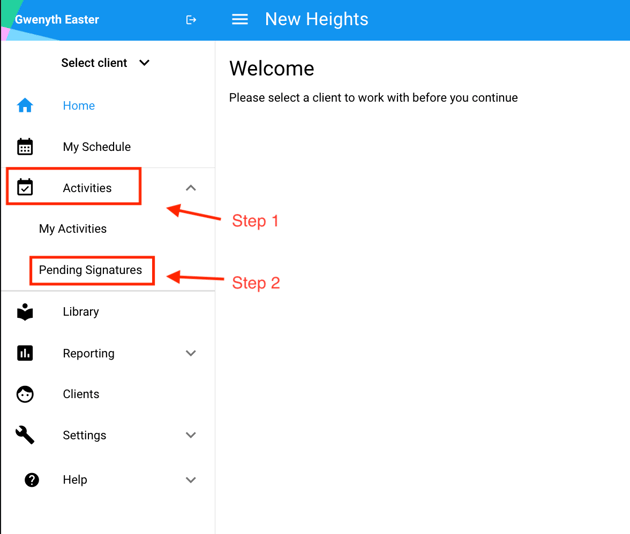Click the Reporting bar chart icon
The width and height of the screenshot is (630, 534).
point(25,353)
